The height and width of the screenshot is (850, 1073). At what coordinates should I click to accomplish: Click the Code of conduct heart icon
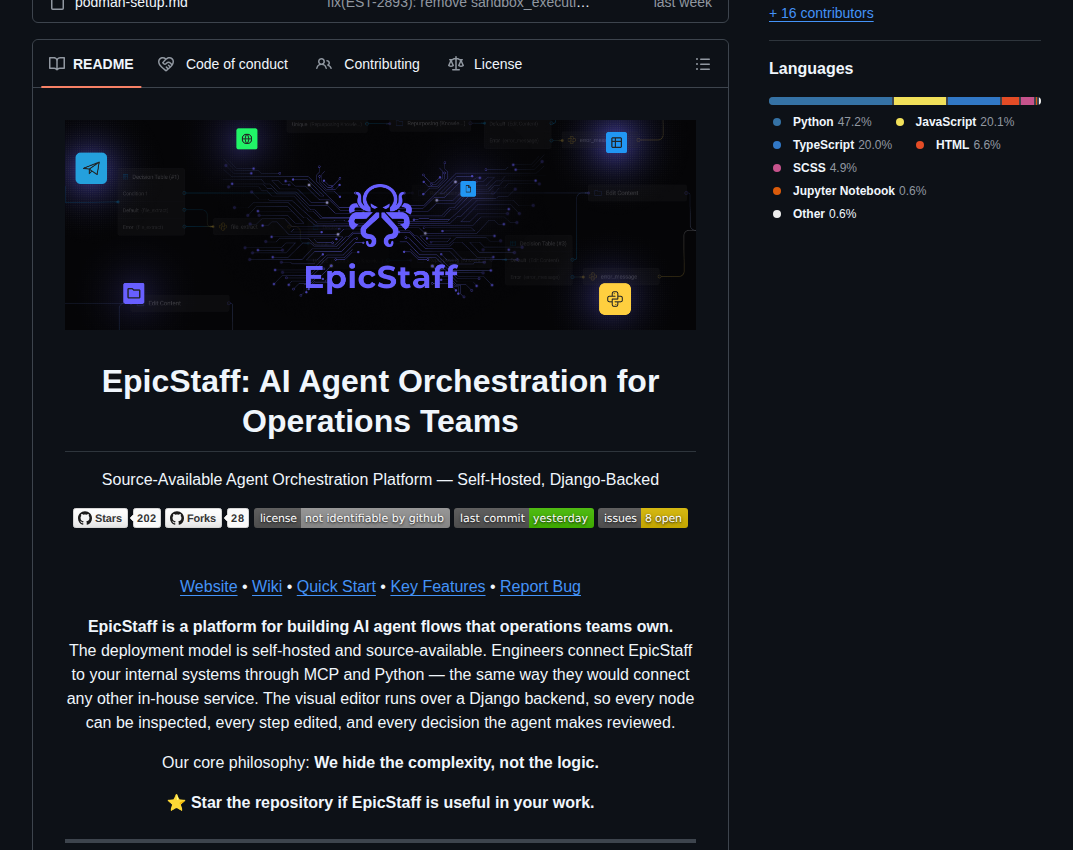click(166, 64)
